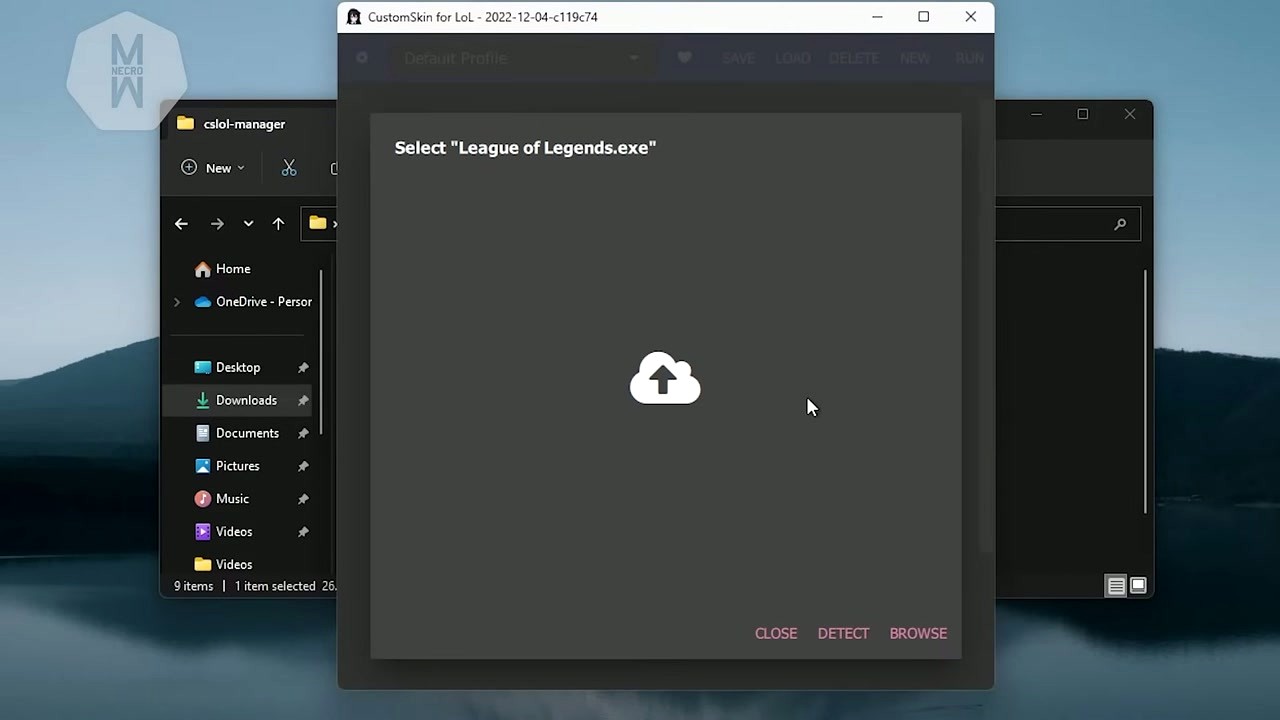Click the Explorer file list scrollbar

(1145, 392)
